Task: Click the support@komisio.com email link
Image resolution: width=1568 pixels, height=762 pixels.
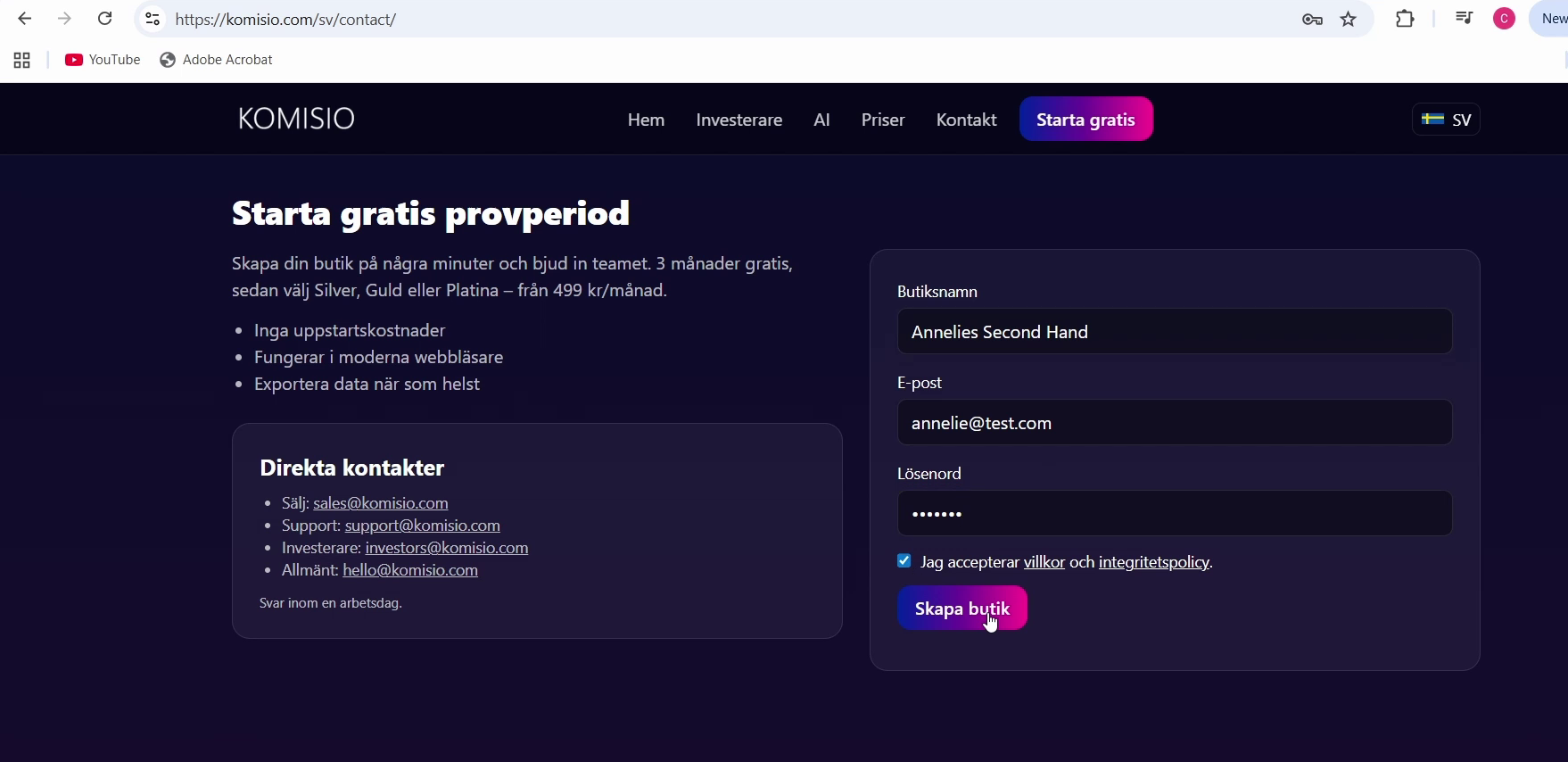Action: point(422,526)
